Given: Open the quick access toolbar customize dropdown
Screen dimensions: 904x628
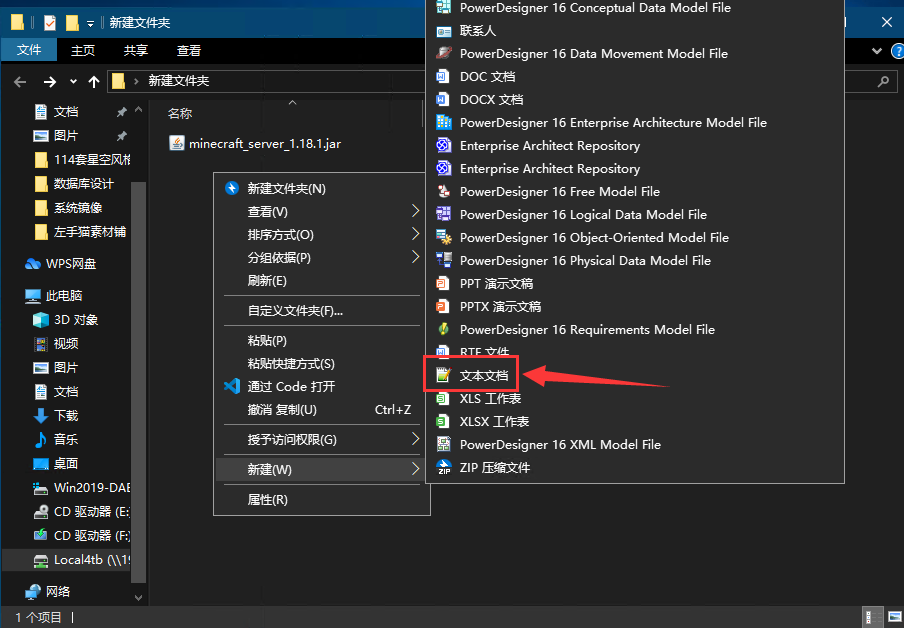Looking at the screenshot, I should click(91, 24).
